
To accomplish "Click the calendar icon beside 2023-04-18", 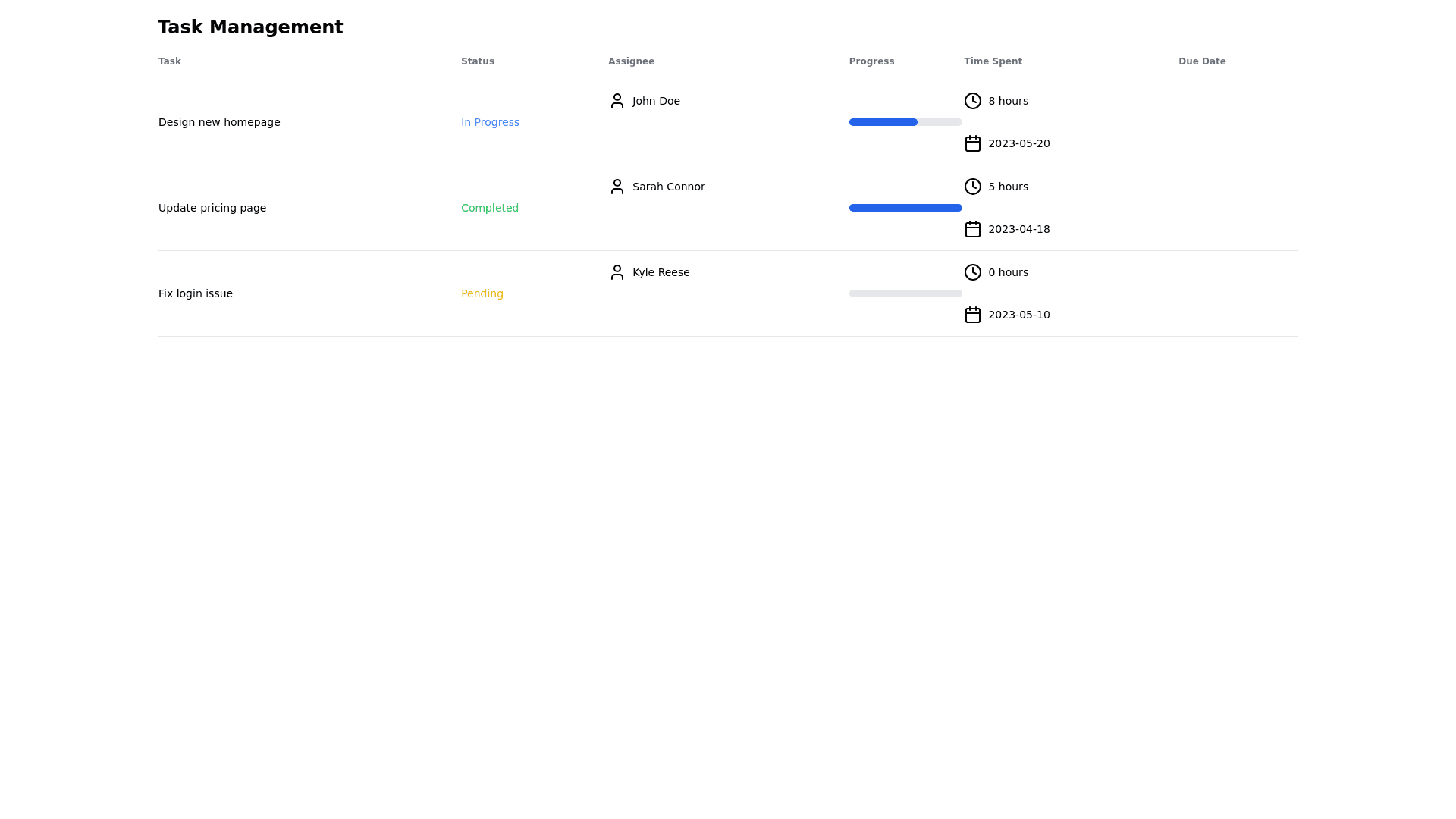I will [x=973, y=229].
